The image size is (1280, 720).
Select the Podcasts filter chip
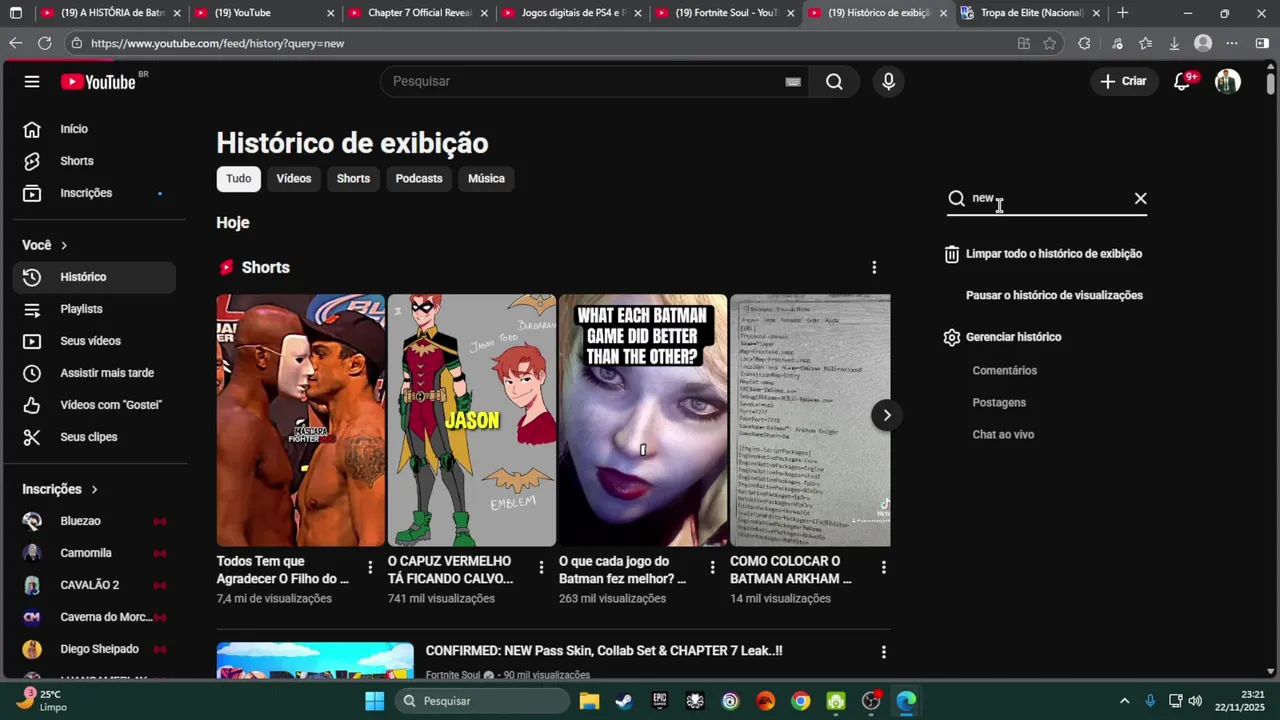[419, 179]
